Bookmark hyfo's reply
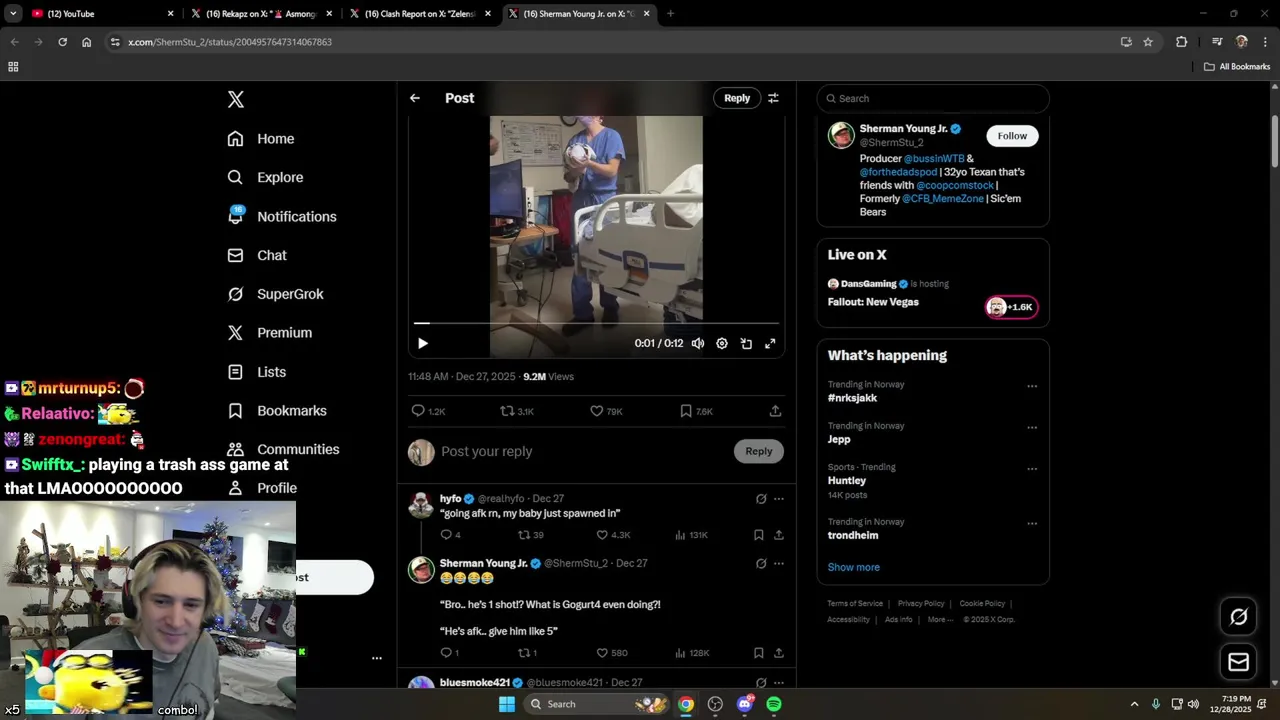The image size is (1280, 720). pos(759,535)
